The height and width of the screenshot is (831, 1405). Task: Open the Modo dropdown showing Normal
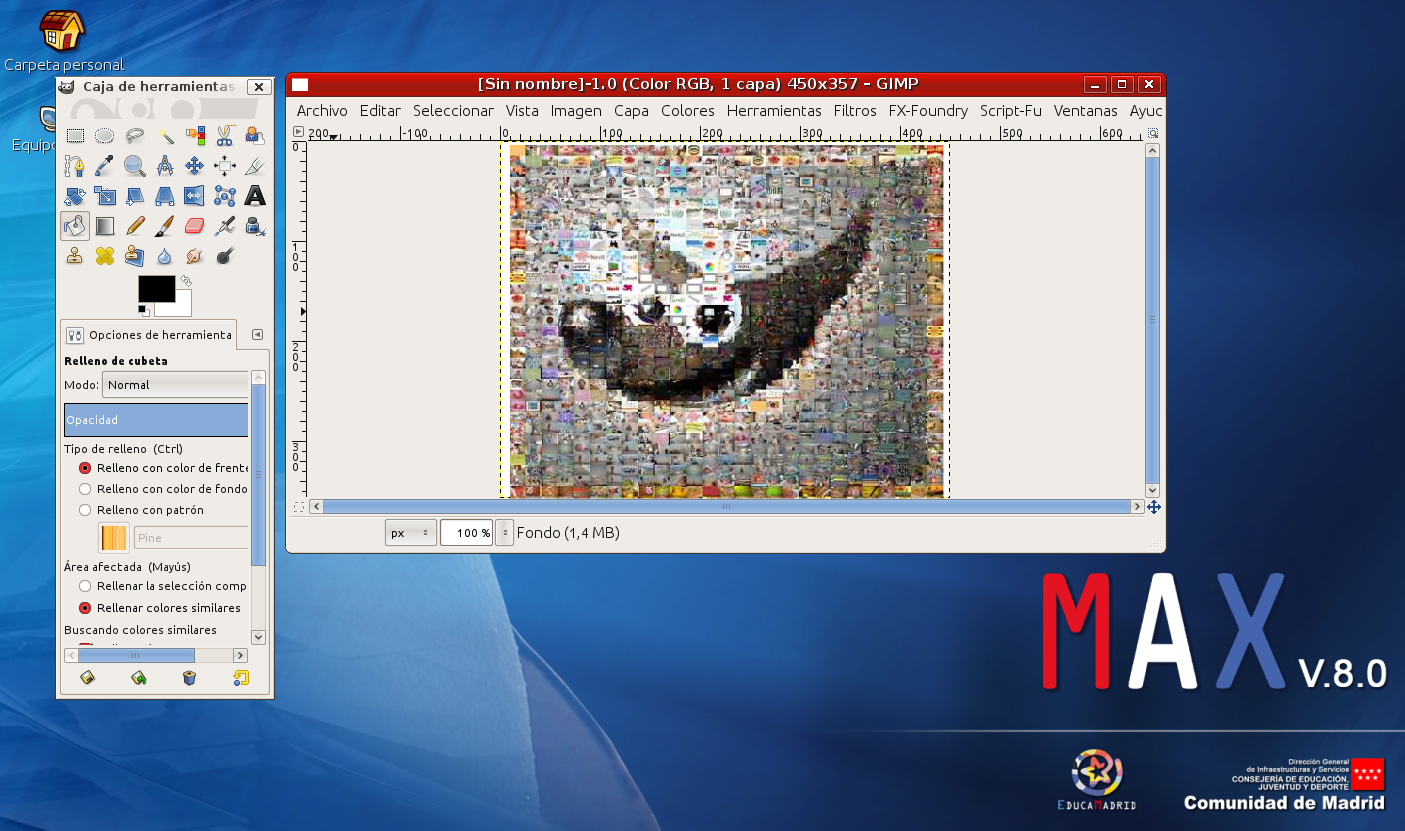tap(176, 385)
